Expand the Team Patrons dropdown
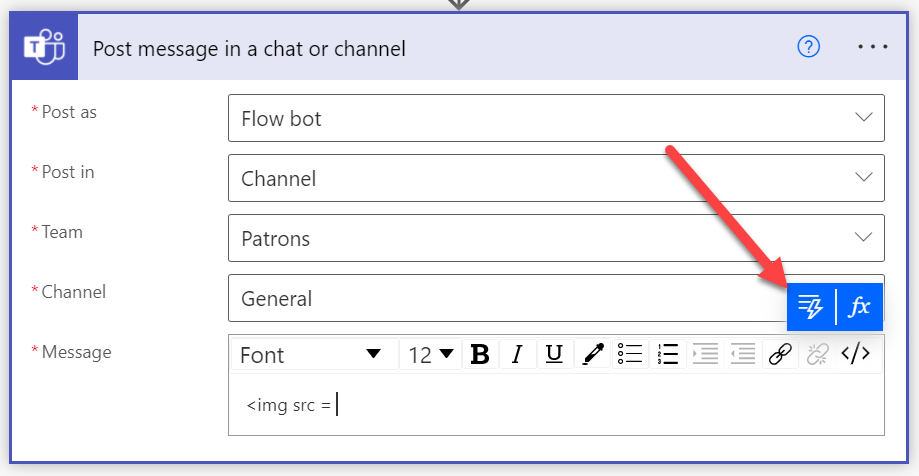The width and height of the screenshot is (919, 476). tap(864, 238)
